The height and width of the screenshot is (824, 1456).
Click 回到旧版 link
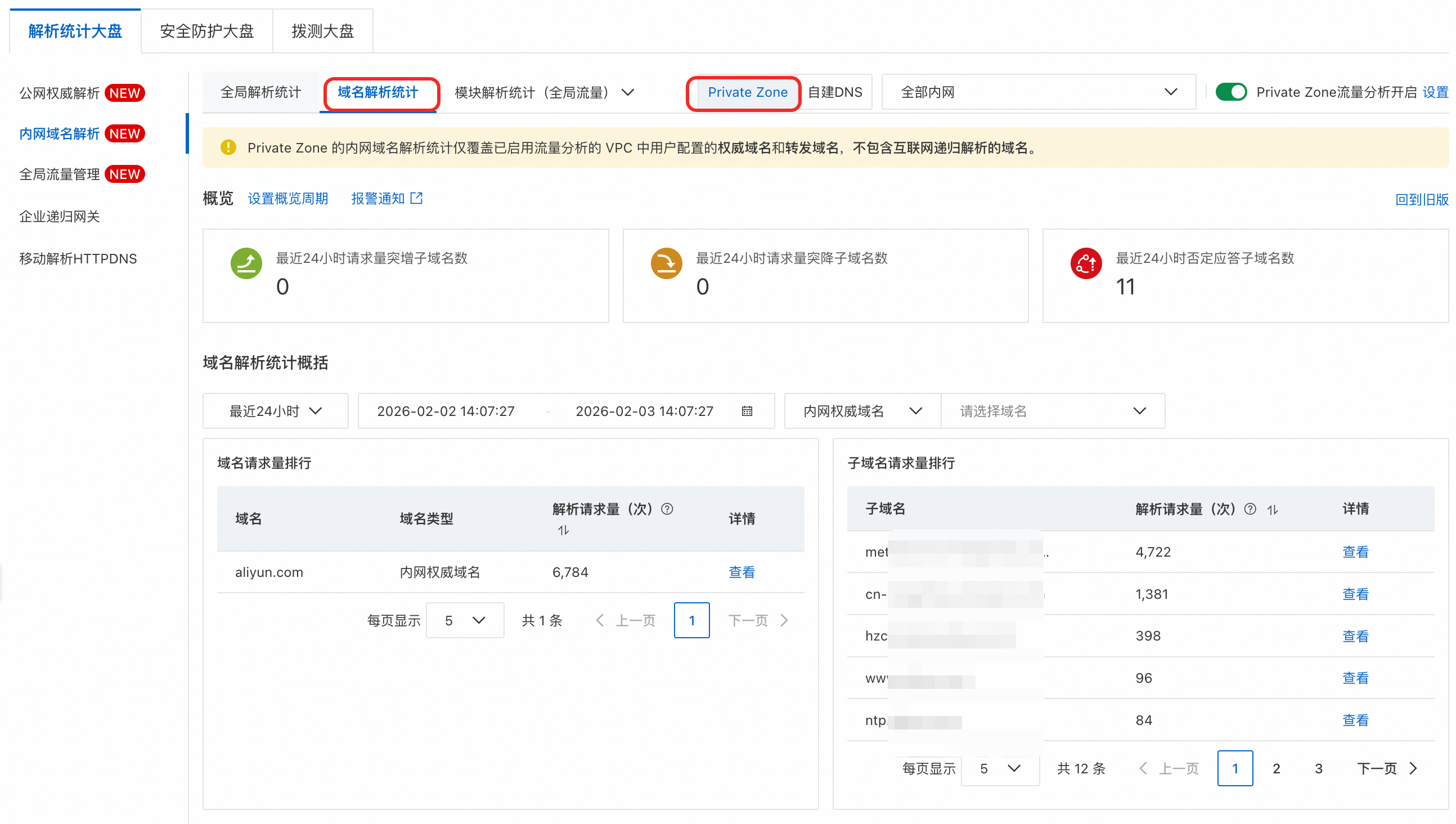[x=1421, y=199]
